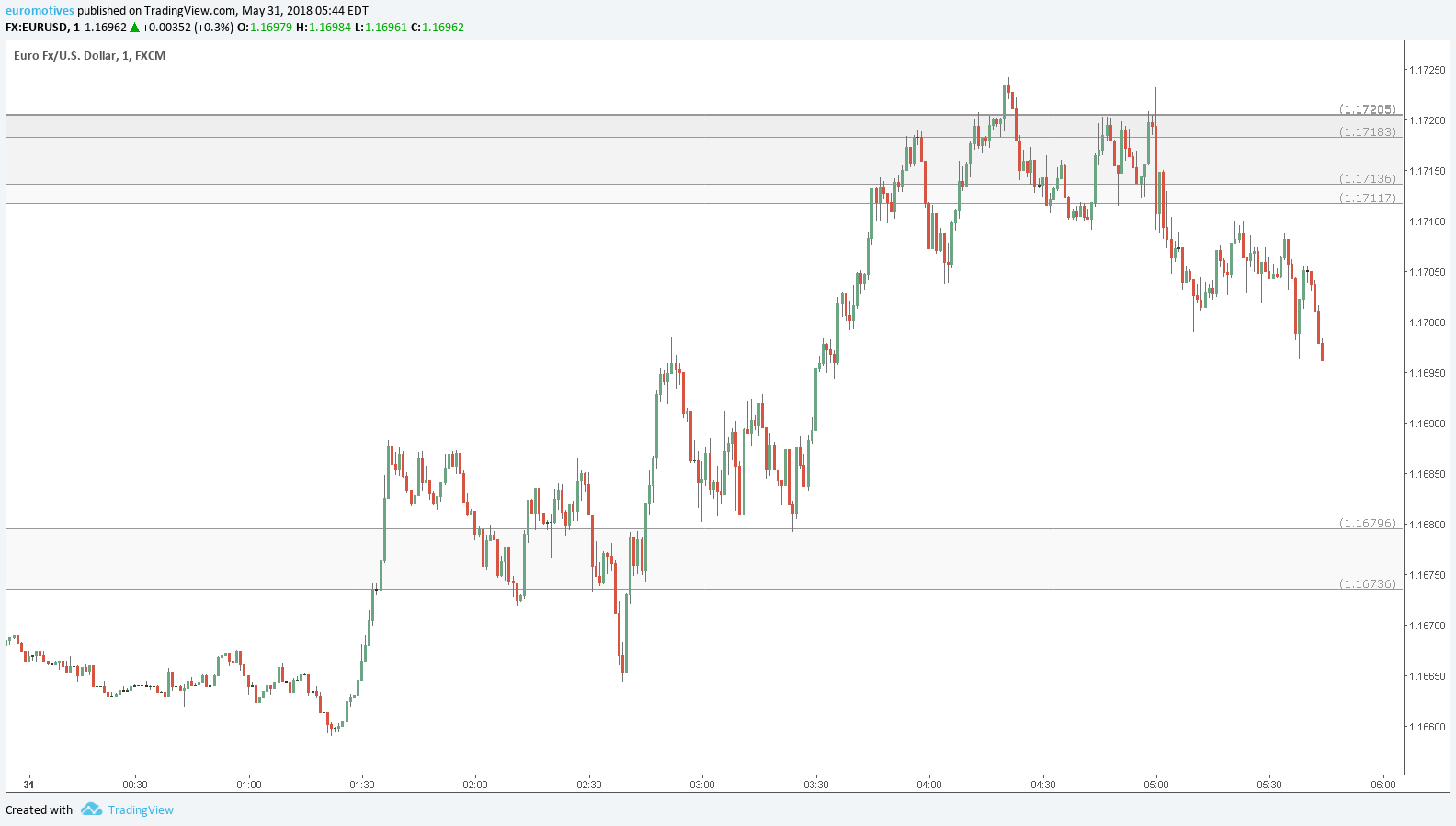
Task: Click the 1.17000 price axis tick
Action: pyautogui.click(x=1428, y=322)
